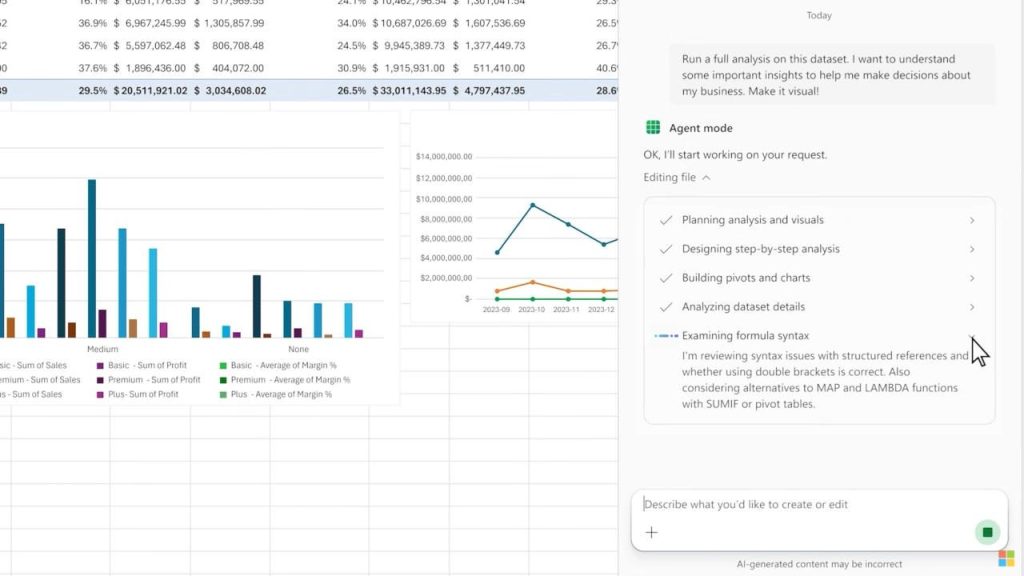Click the green stop generation button
This screenshot has height=576, width=1024.
[987, 532]
